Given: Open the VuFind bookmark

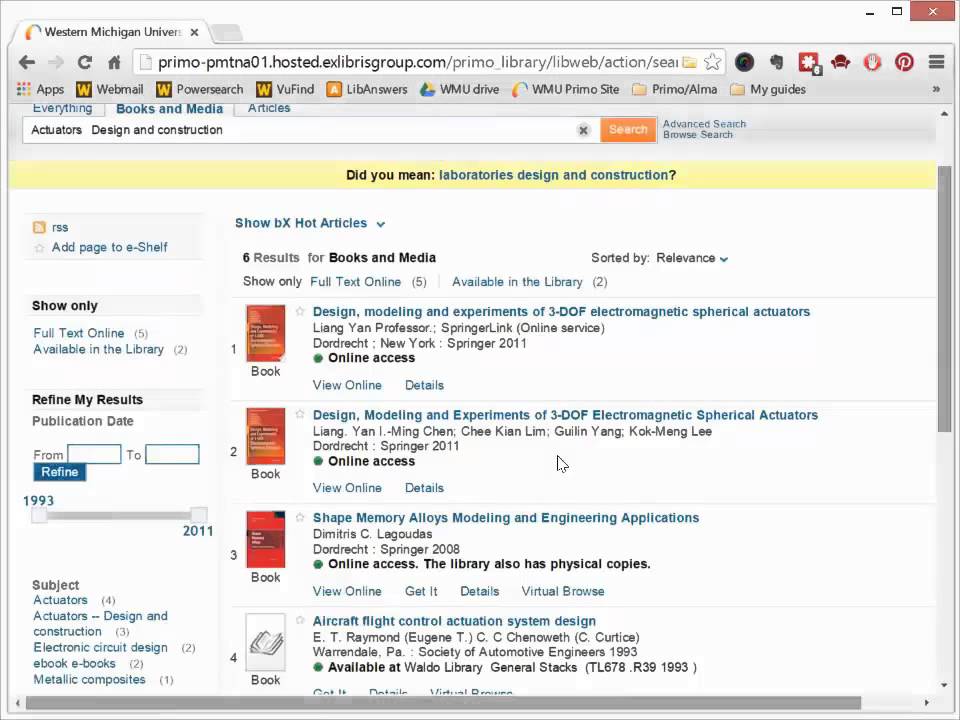Looking at the screenshot, I should [285, 89].
